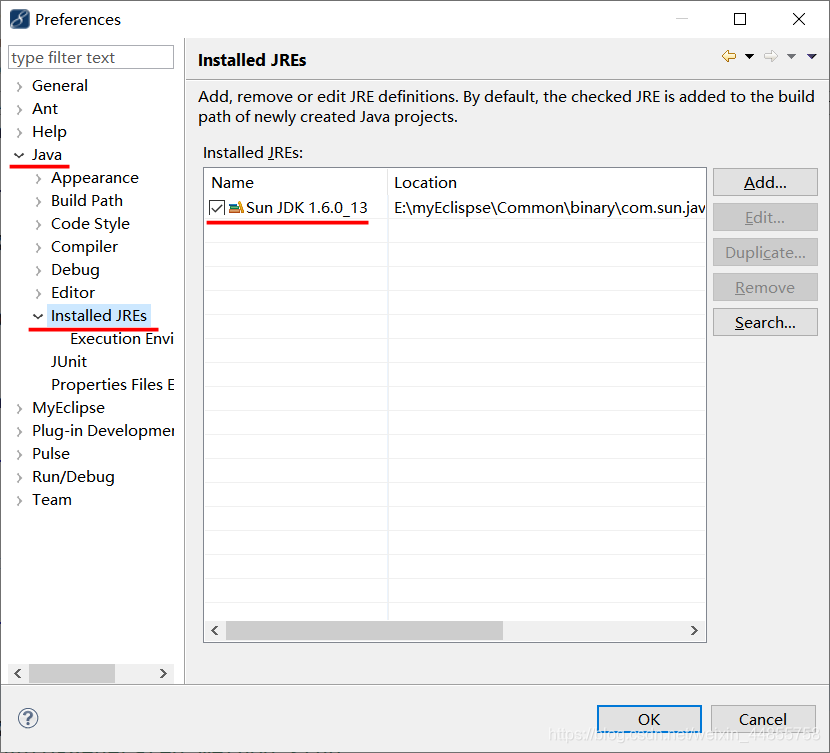This screenshot has height=753, width=830.
Task: Click the help question mark icon
Action: click(x=28, y=718)
